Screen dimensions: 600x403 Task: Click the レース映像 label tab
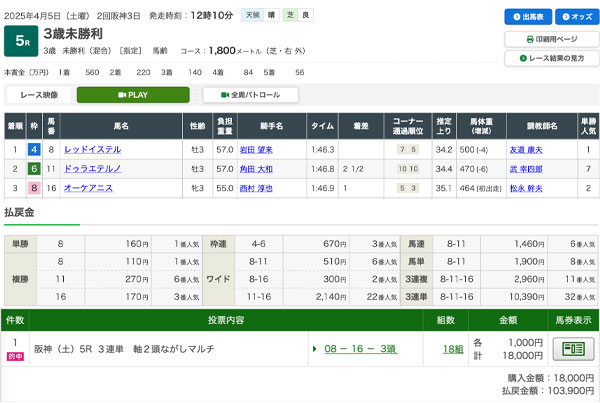(x=39, y=95)
